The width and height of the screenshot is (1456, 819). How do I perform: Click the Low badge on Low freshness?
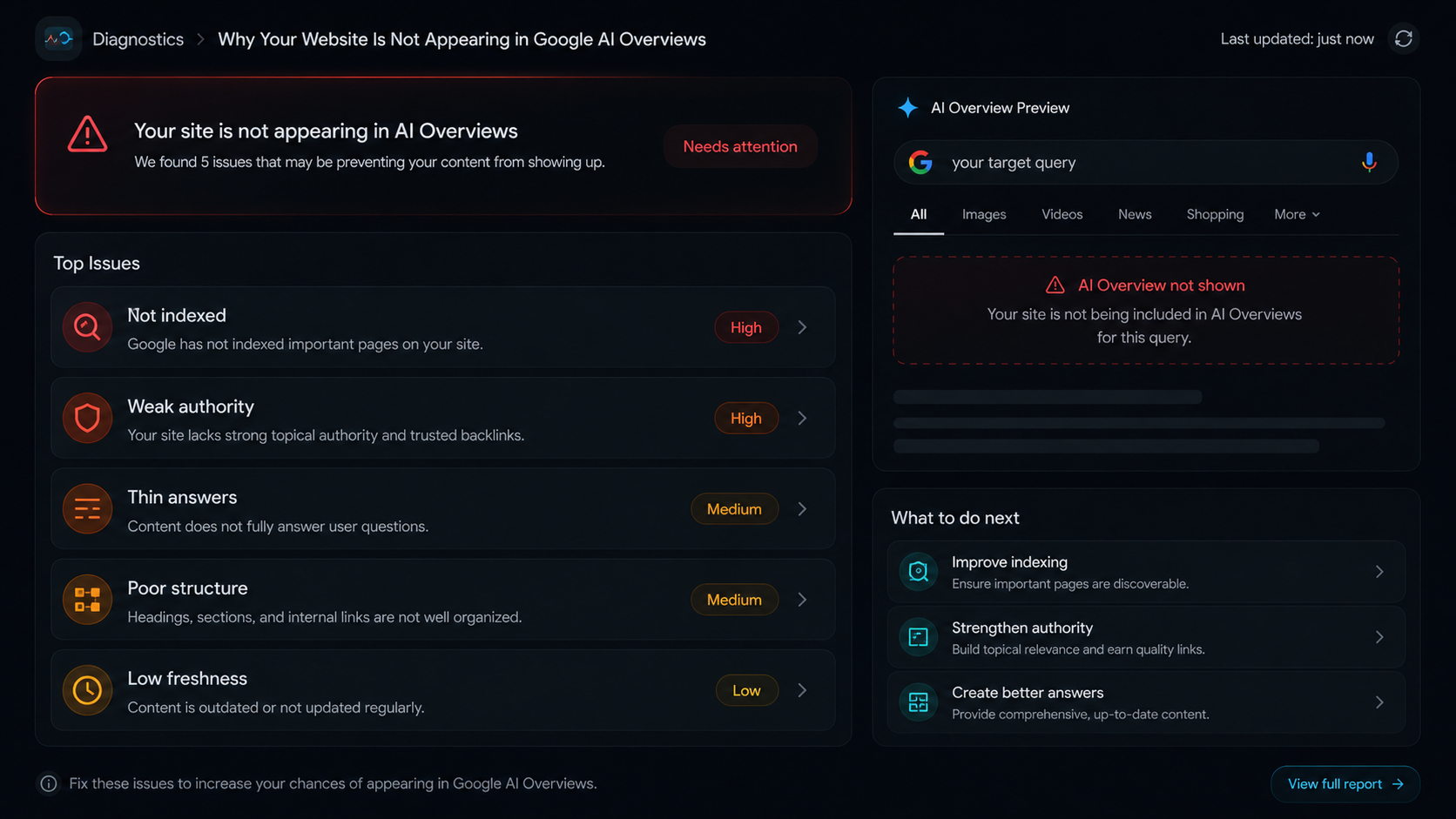tap(746, 690)
